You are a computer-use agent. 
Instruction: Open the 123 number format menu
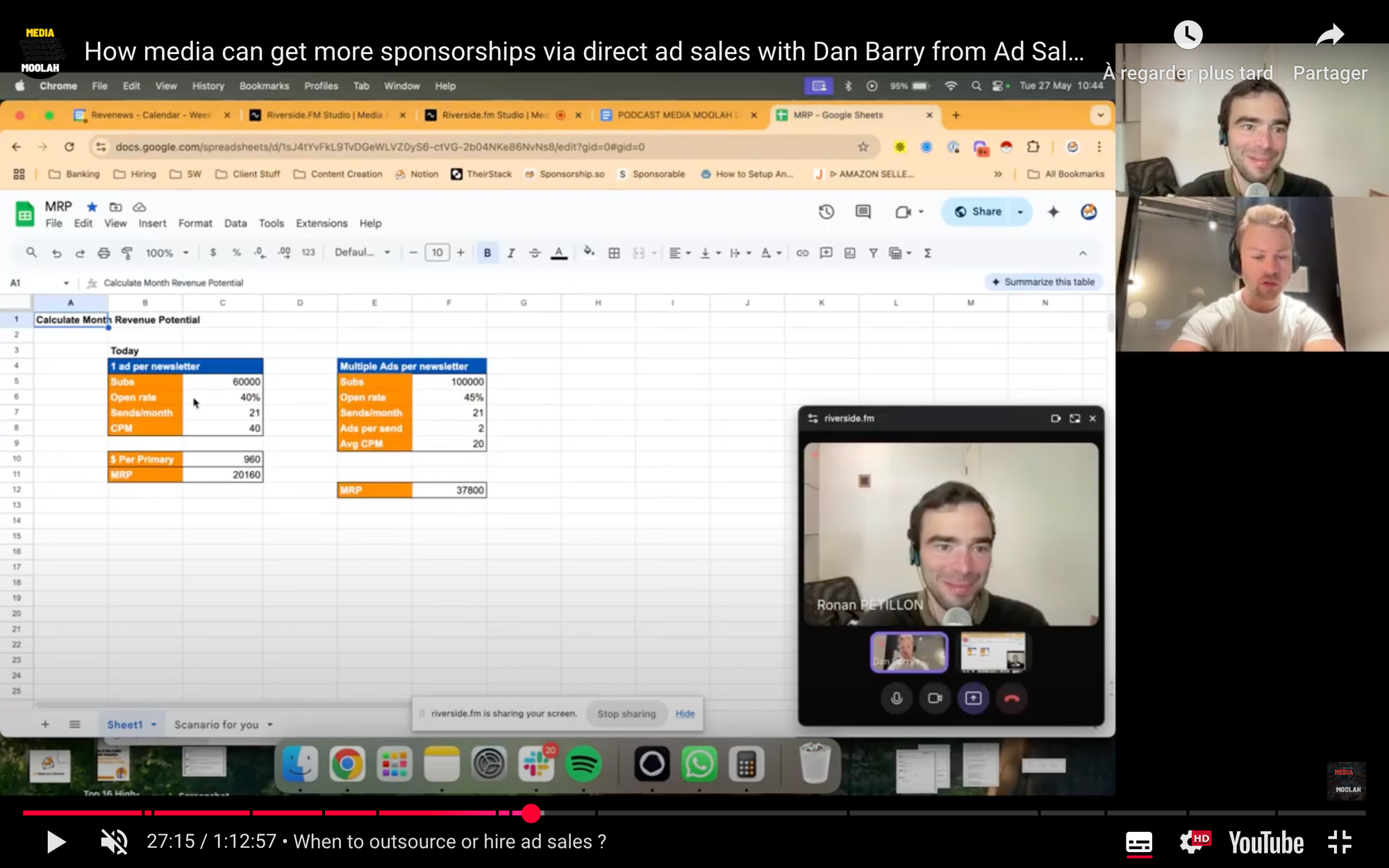308,253
